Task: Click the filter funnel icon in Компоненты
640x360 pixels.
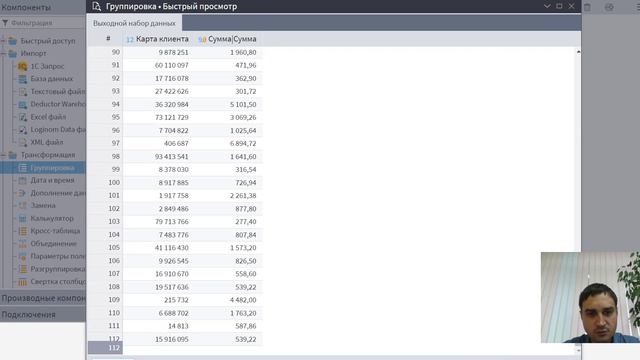Action: pyautogui.click(x=5, y=23)
